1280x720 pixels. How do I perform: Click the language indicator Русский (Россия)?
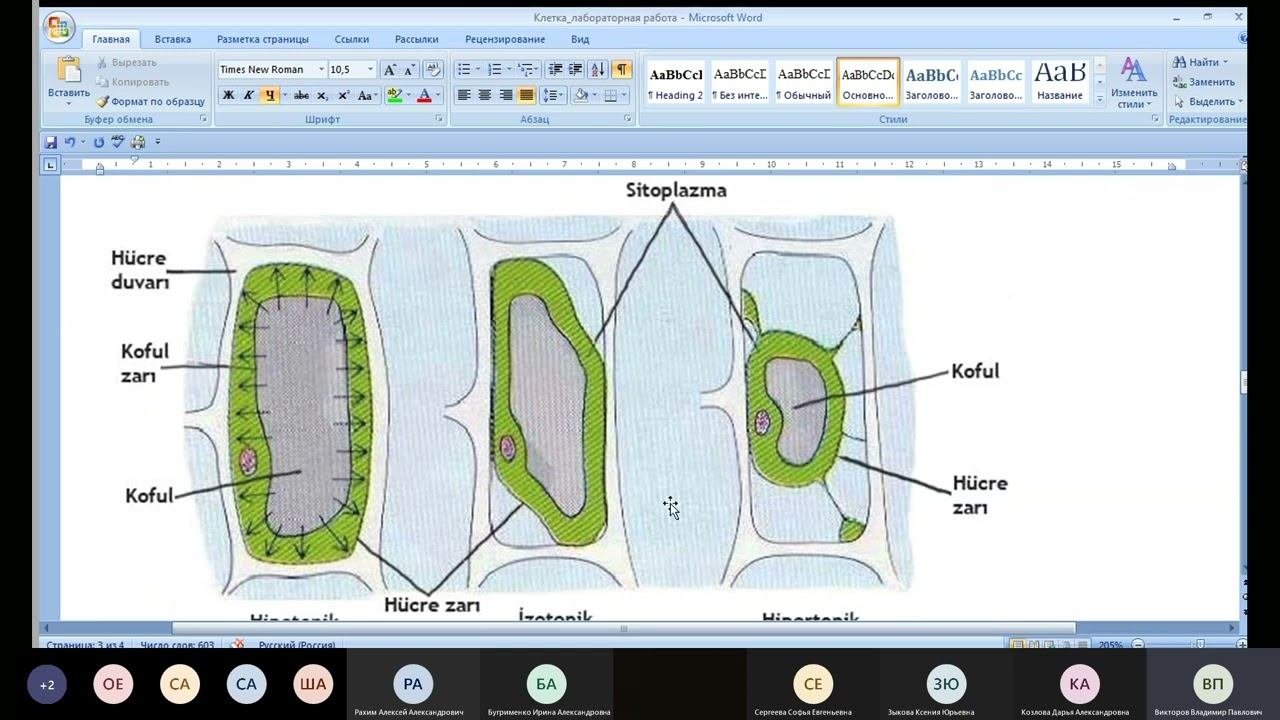(297, 645)
